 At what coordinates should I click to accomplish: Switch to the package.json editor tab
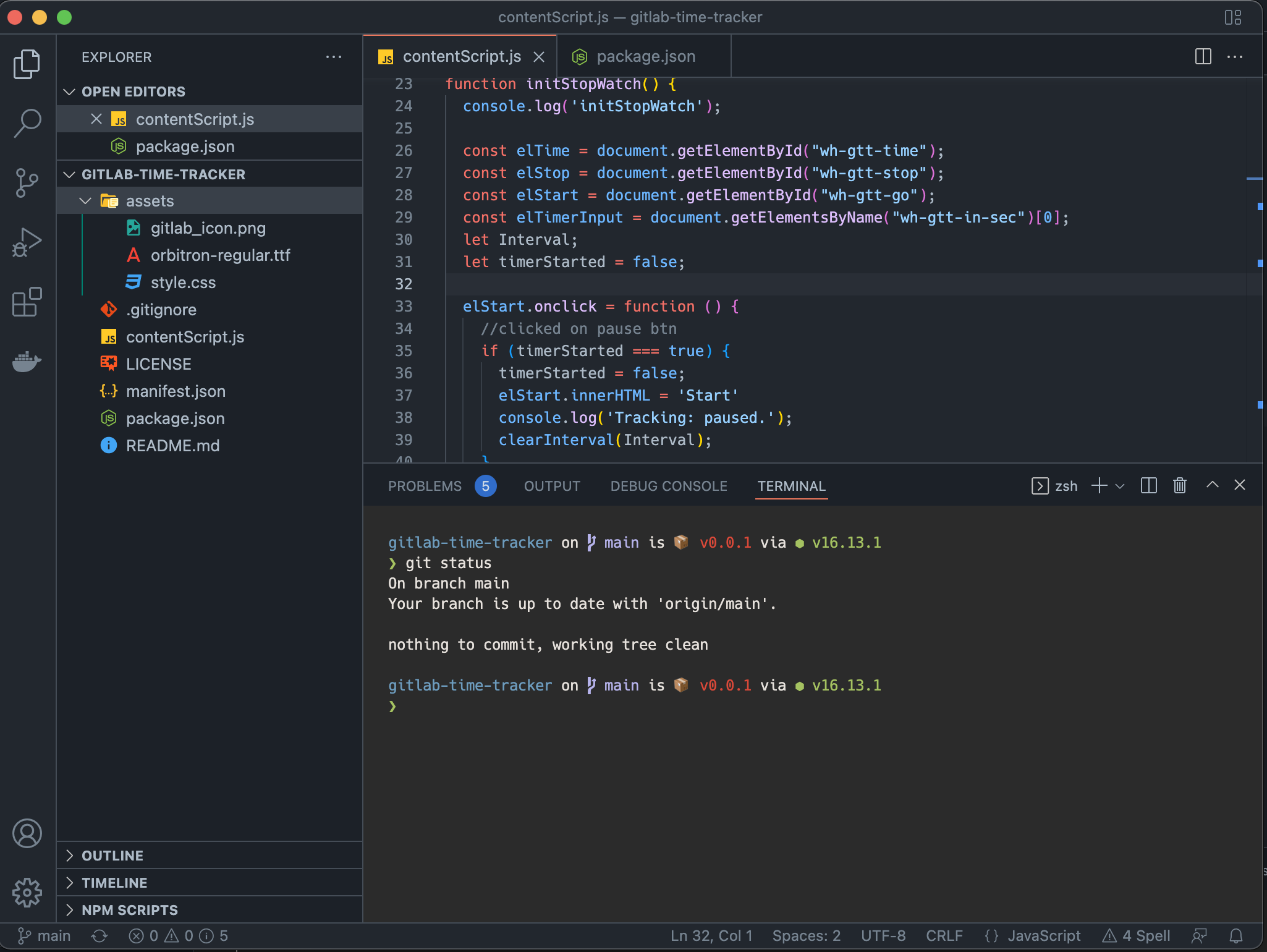pos(645,57)
